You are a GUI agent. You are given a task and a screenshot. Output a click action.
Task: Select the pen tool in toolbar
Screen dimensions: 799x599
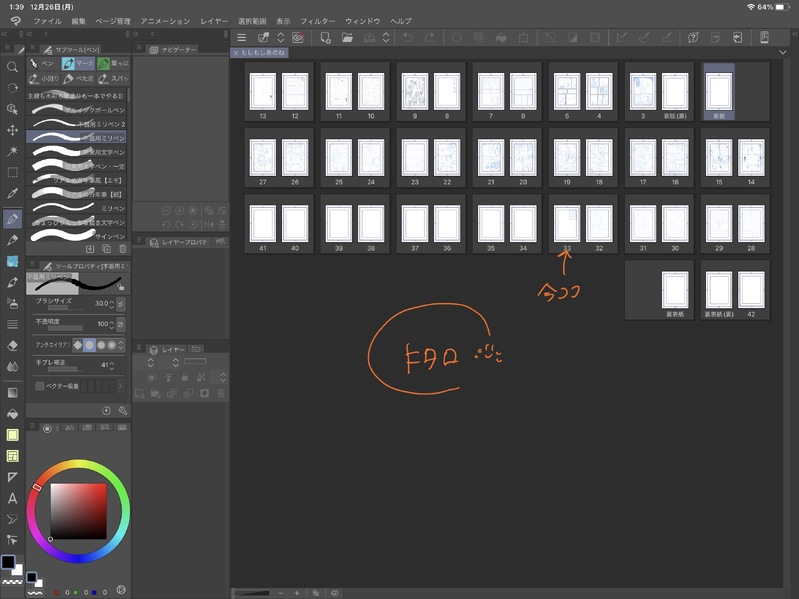click(x=12, y=219)
